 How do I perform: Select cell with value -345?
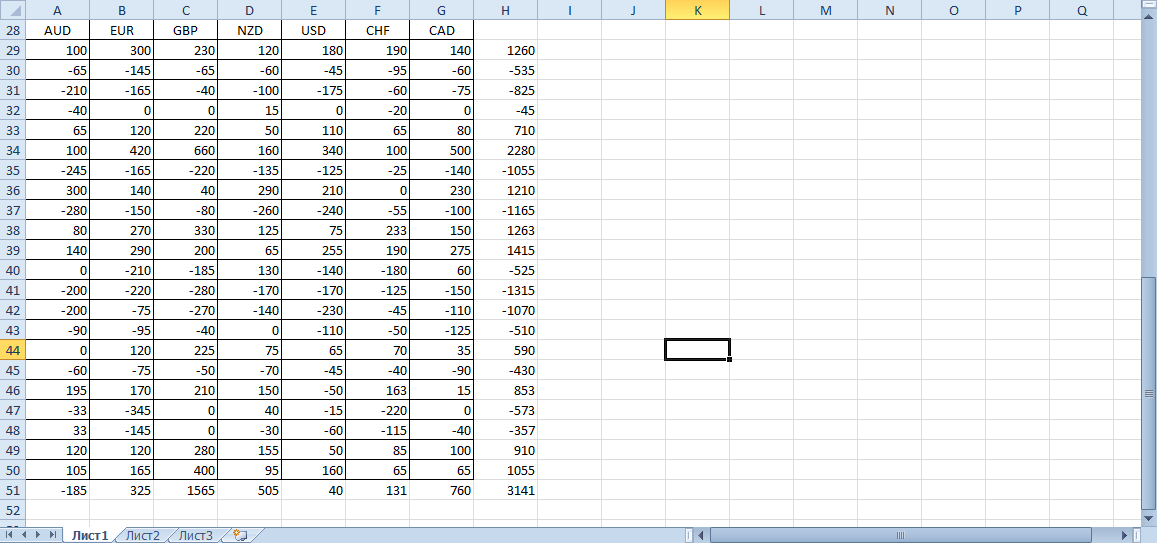pos(122,410)
